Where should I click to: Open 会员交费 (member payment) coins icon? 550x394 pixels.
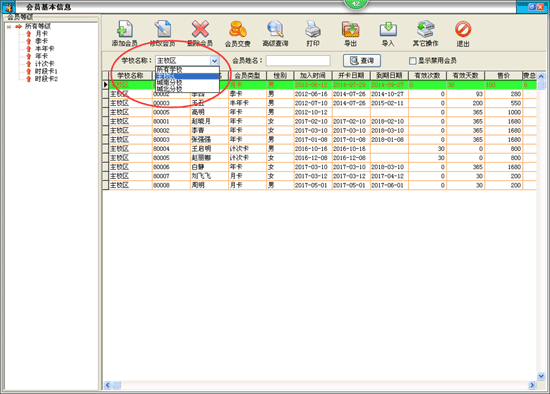238,29
